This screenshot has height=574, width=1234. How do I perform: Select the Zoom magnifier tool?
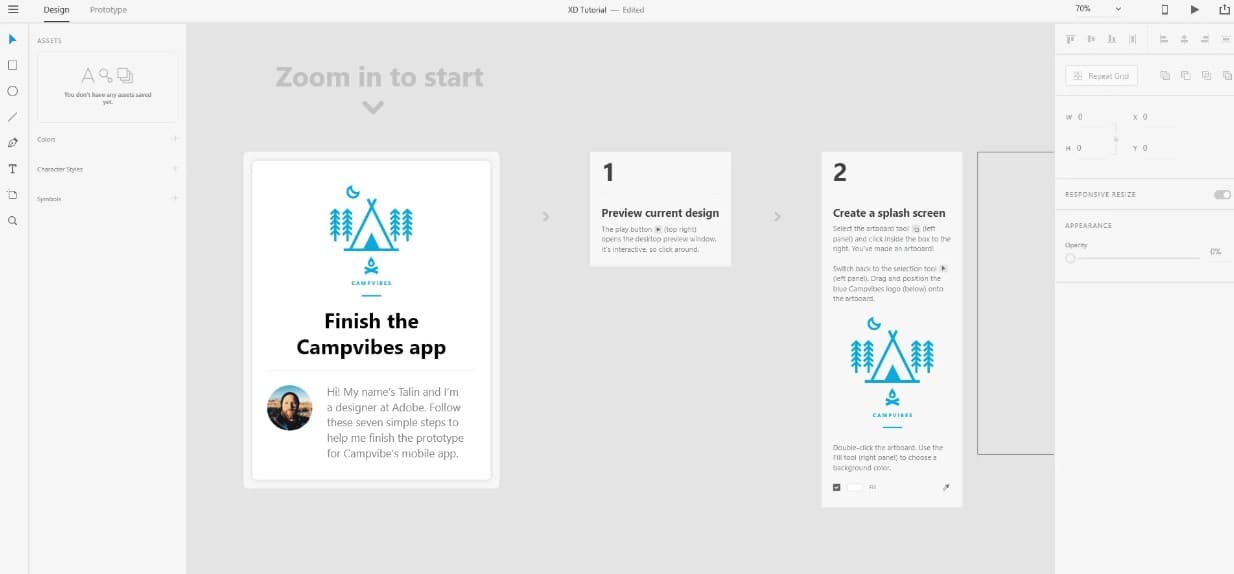[12, 220]
